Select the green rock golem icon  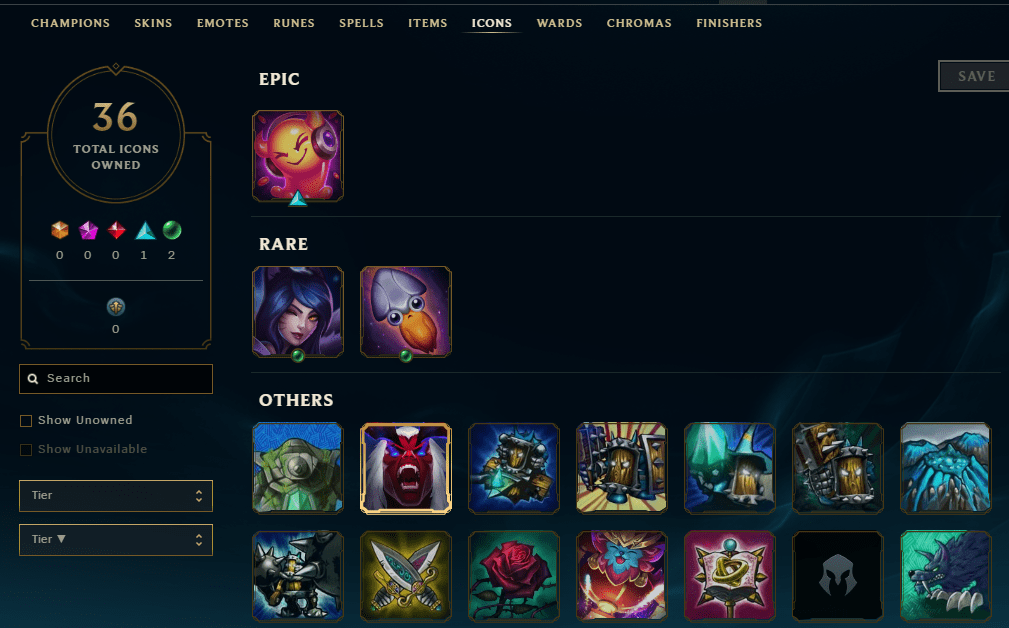point(298,468)
